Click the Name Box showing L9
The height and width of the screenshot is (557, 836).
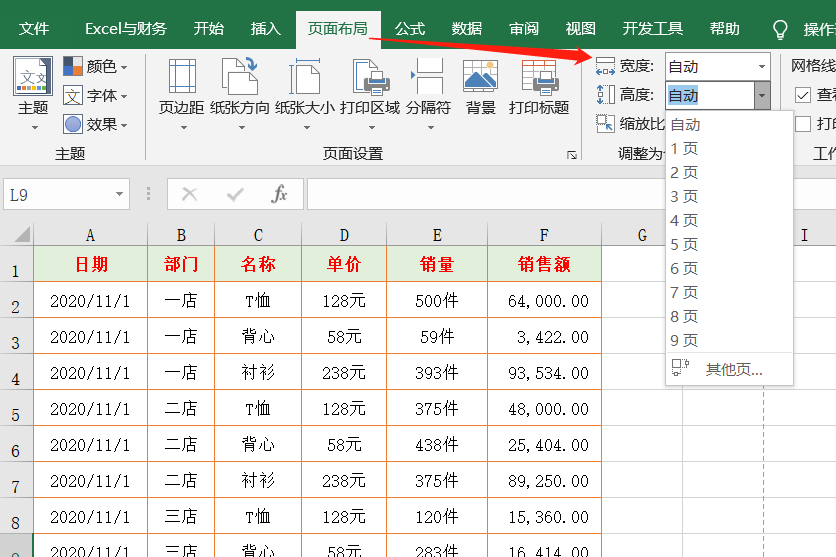[58, 195]
